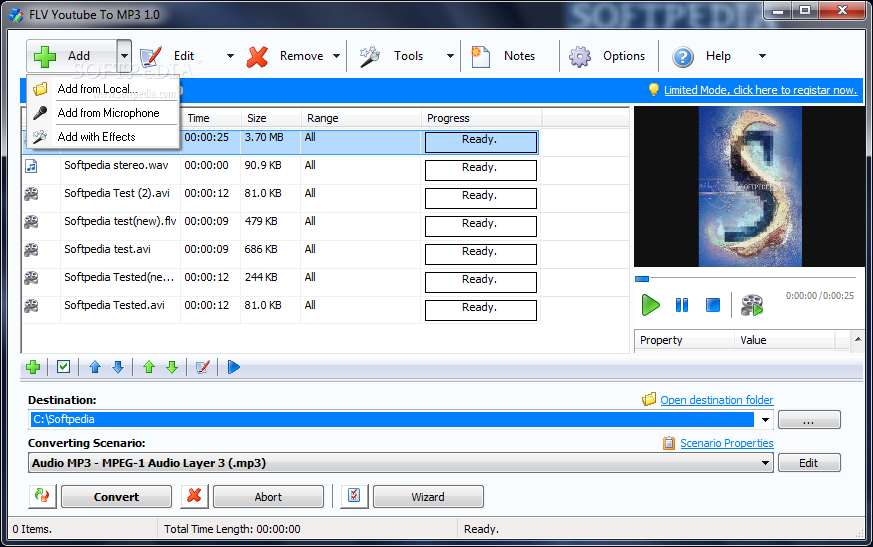Click the small green plus add icon

pos(33,367)
